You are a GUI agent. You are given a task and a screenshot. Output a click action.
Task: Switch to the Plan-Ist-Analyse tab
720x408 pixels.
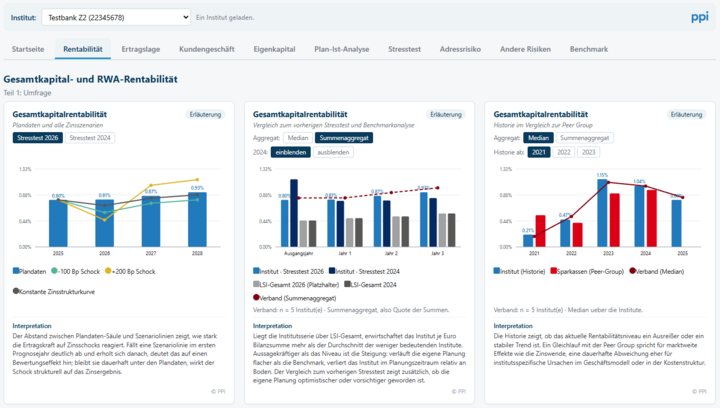coord(342,49)
